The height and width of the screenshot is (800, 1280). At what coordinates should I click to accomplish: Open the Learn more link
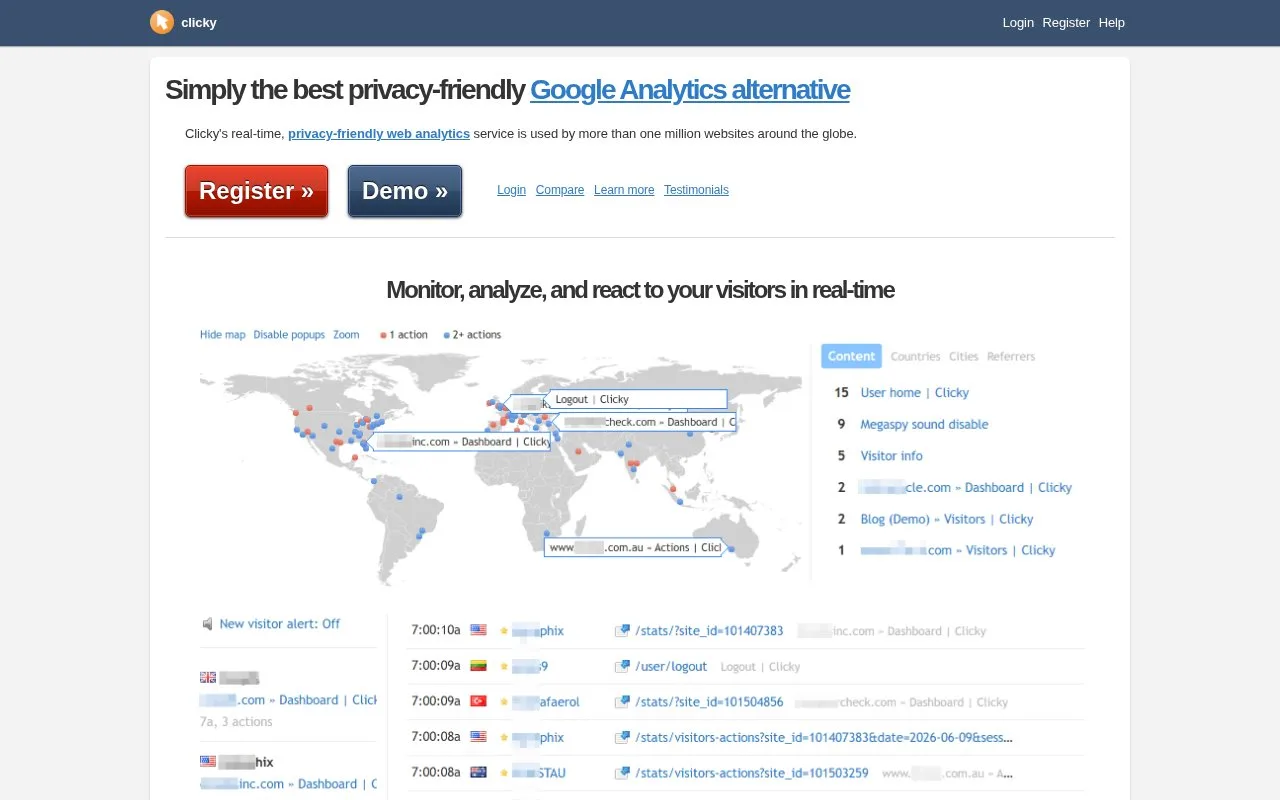coord(624,190)
